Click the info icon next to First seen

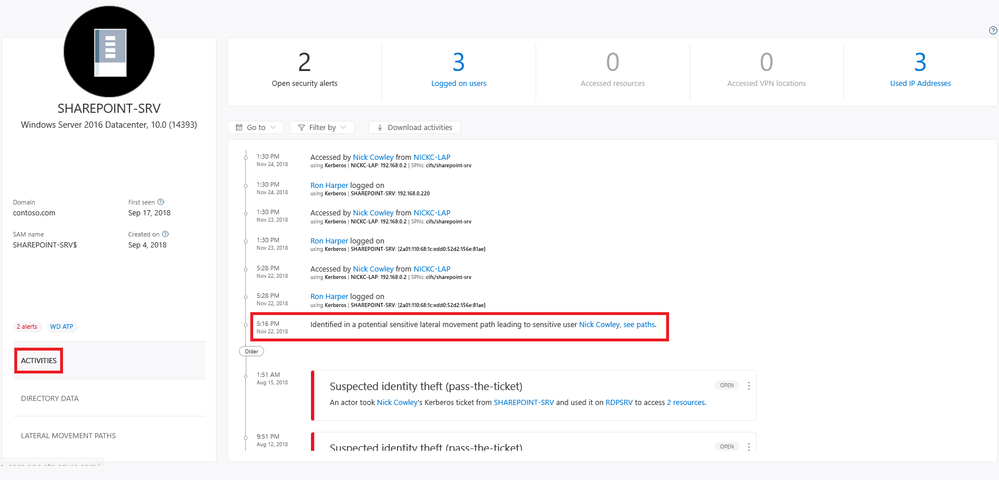(x=161, y=201)
